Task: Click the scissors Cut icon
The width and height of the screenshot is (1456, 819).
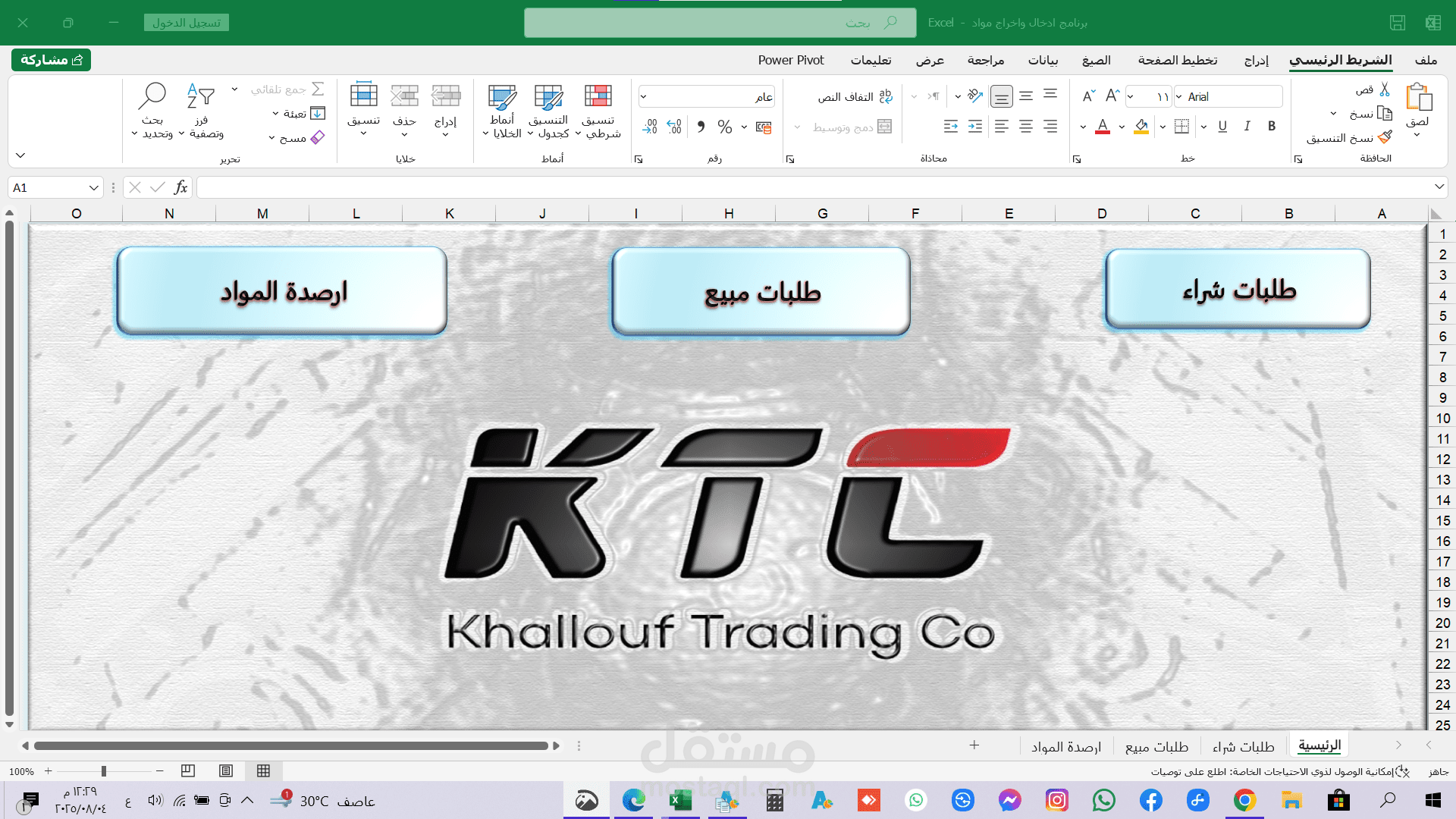Action: coord(1385,90)
